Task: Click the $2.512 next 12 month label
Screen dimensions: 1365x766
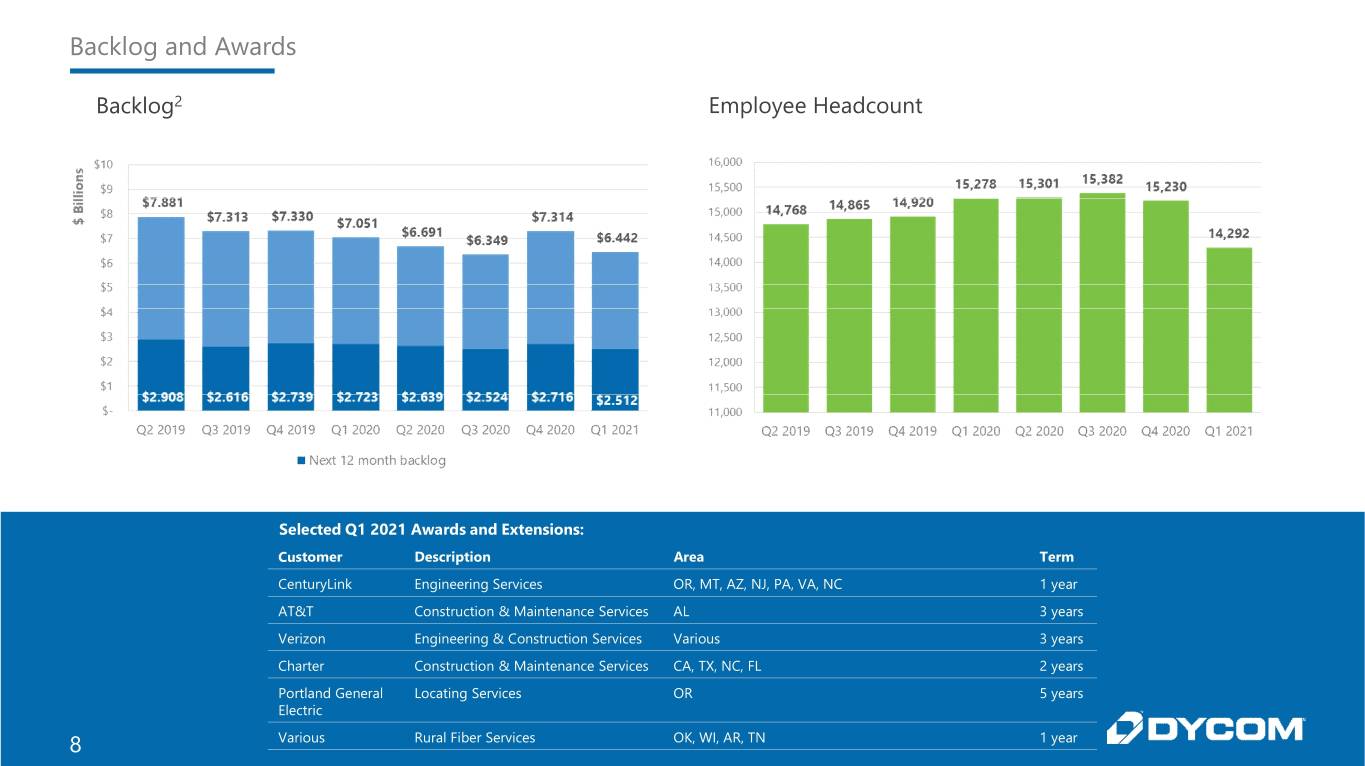Action: 617,400
